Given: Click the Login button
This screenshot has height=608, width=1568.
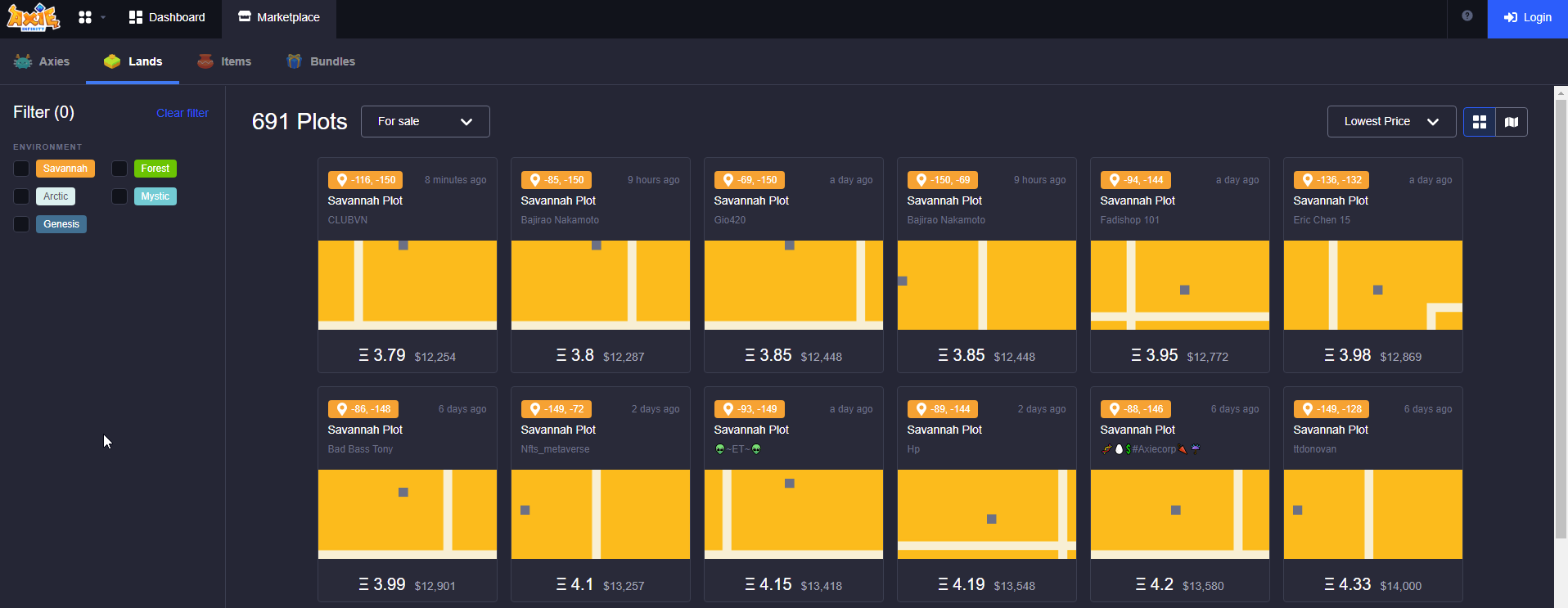Looking at the screenshot, I should [1527, 18].
